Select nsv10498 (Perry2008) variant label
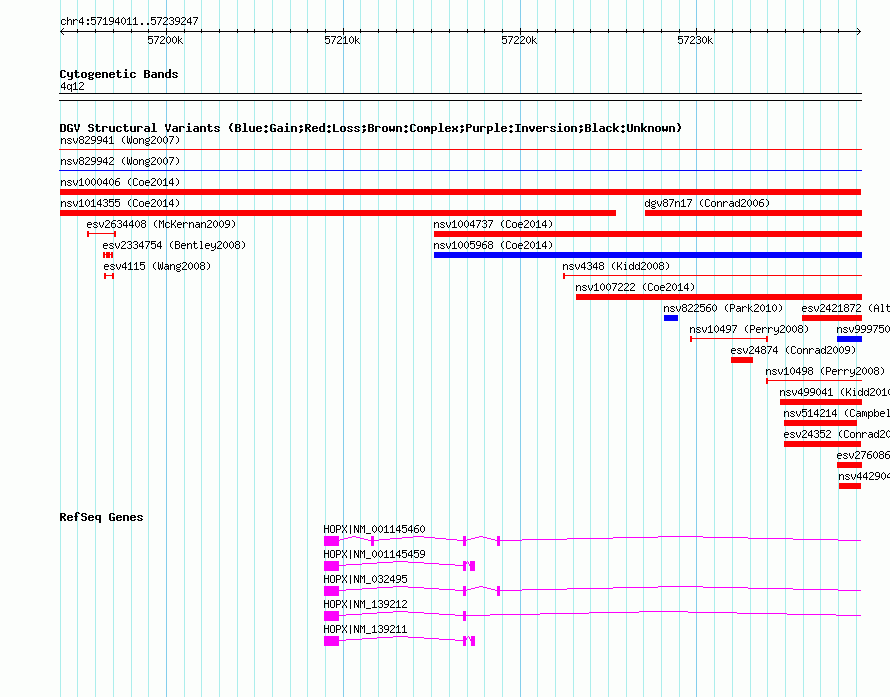890x697 pixels. (x=825, y=371)
